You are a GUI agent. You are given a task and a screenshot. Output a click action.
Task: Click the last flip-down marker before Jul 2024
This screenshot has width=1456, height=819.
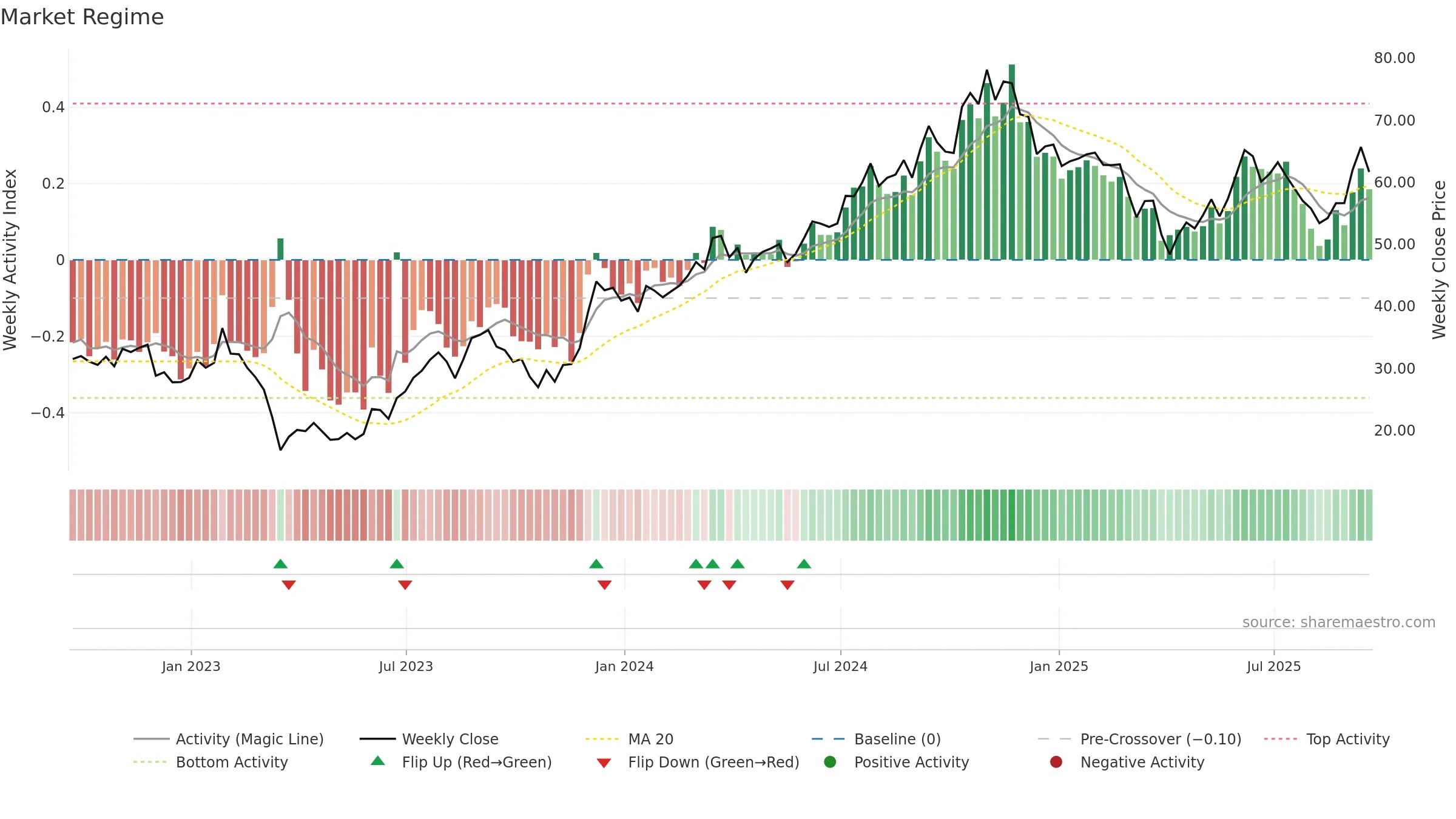click(x=787, y=585)
